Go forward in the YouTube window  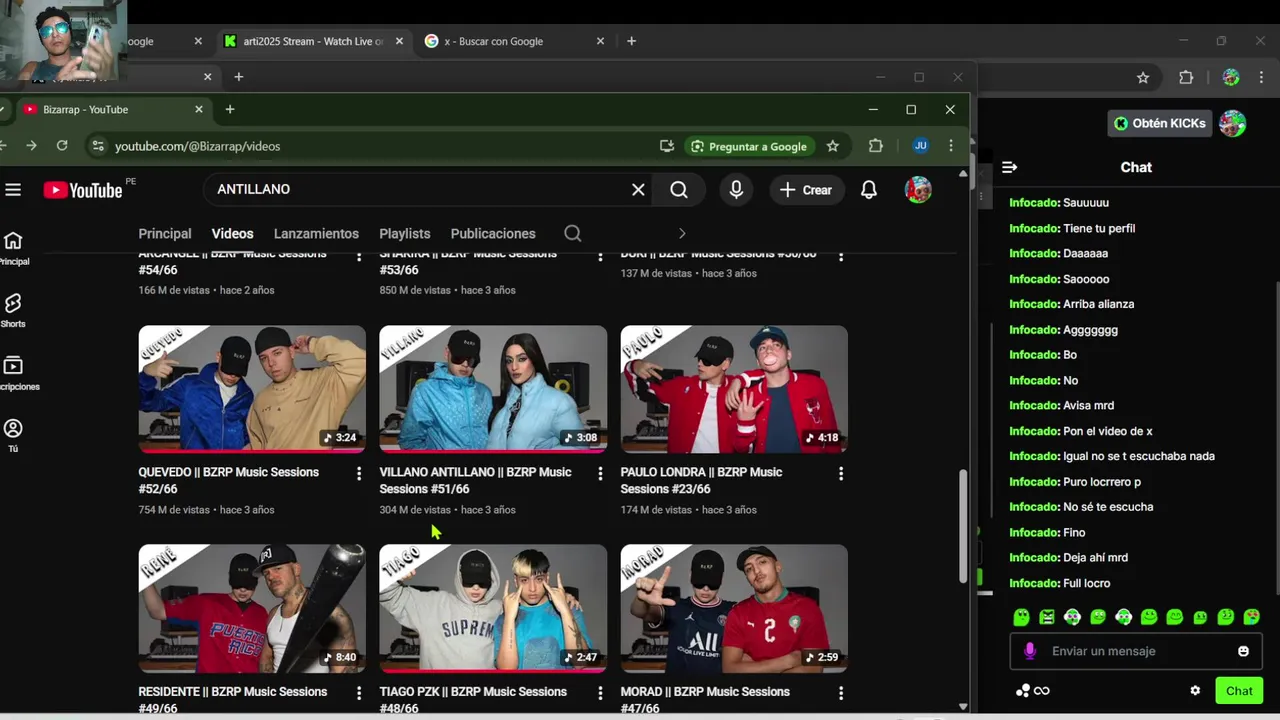[x=31, y=146]
